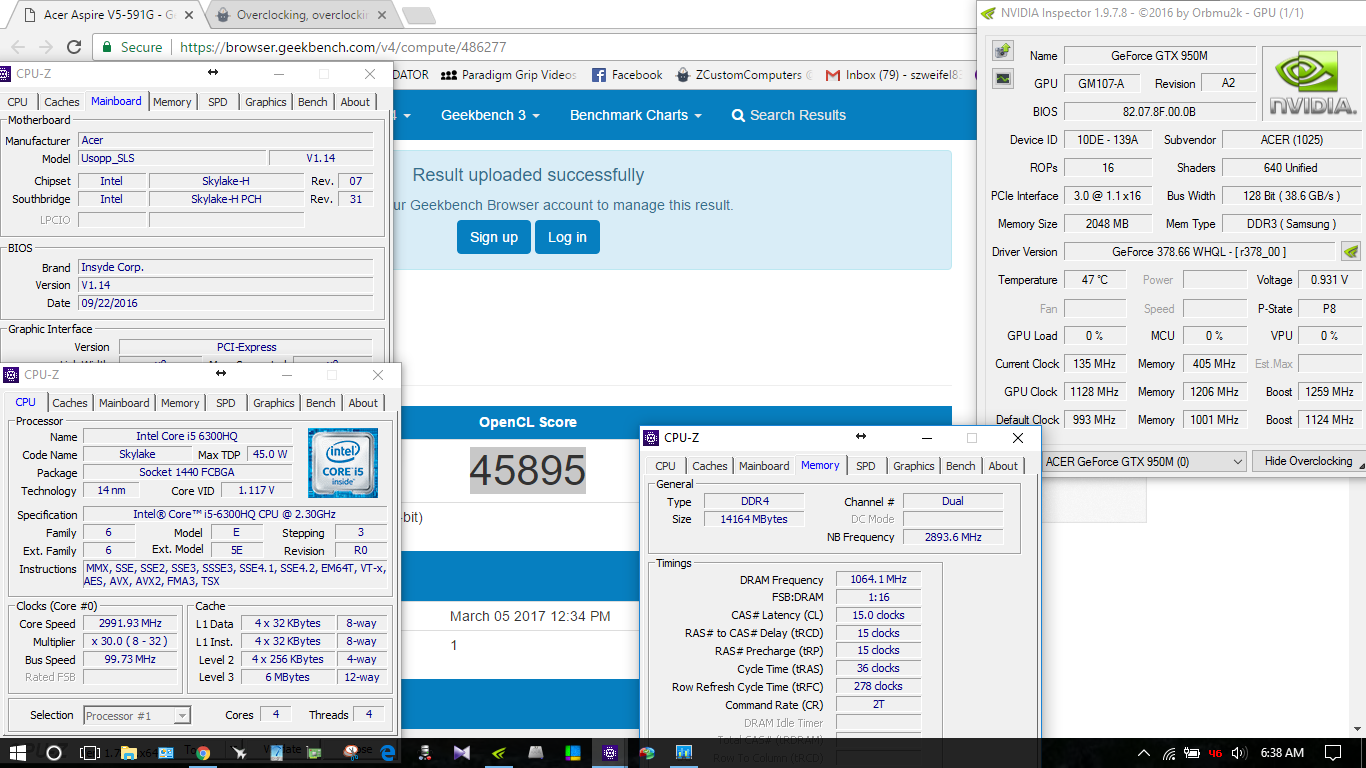
Task: Open Task View on the taskbar
Action: pyautogui.click(x=90, y=752)
